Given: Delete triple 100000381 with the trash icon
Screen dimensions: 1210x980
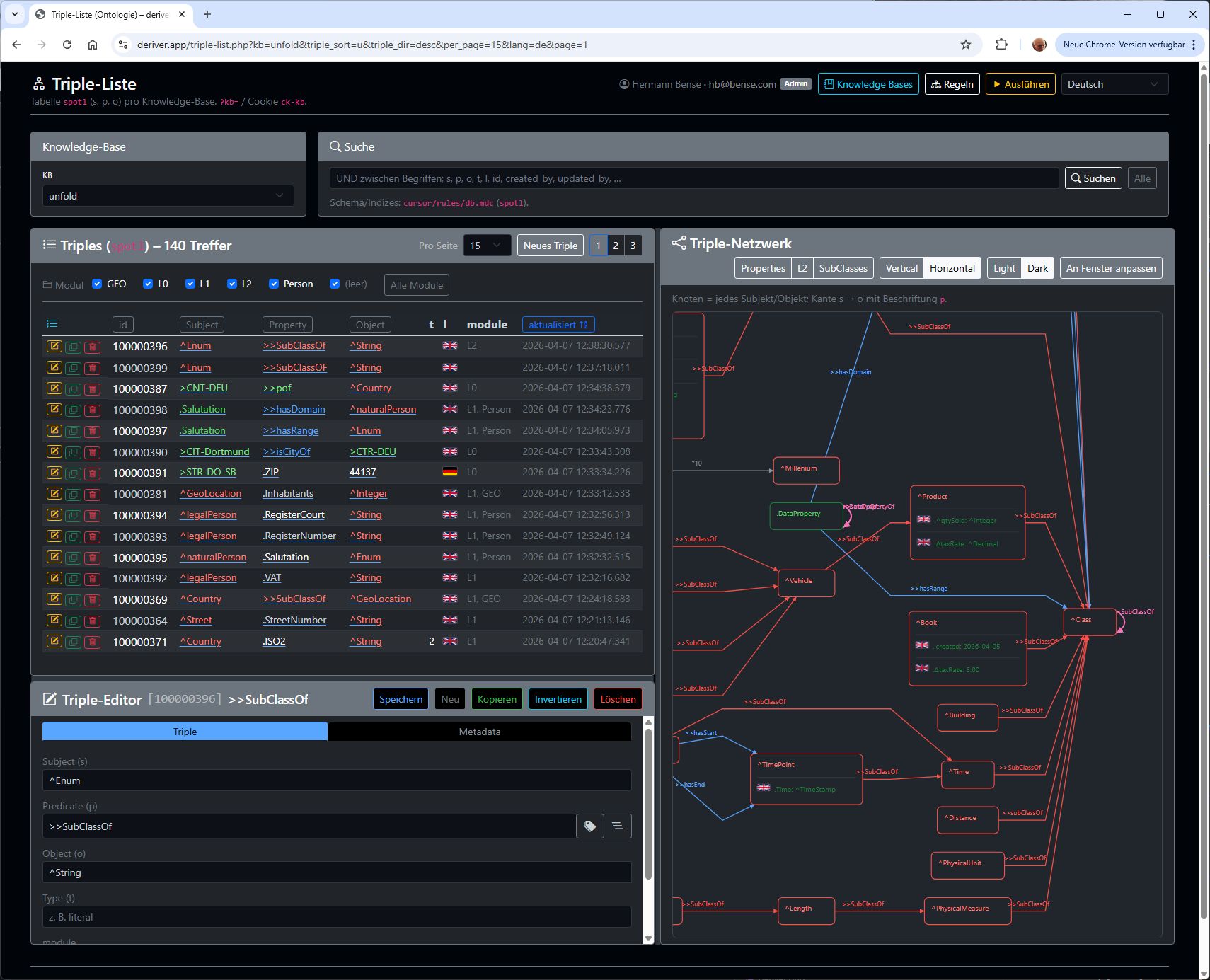Looking at the screenshot, I should (x=92, y=494).
